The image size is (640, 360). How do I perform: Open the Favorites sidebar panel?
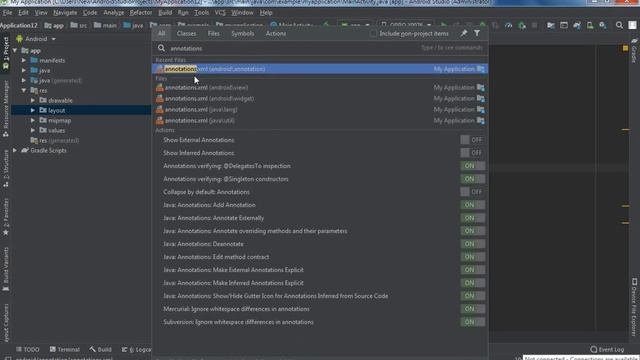[x=6, y=217]
